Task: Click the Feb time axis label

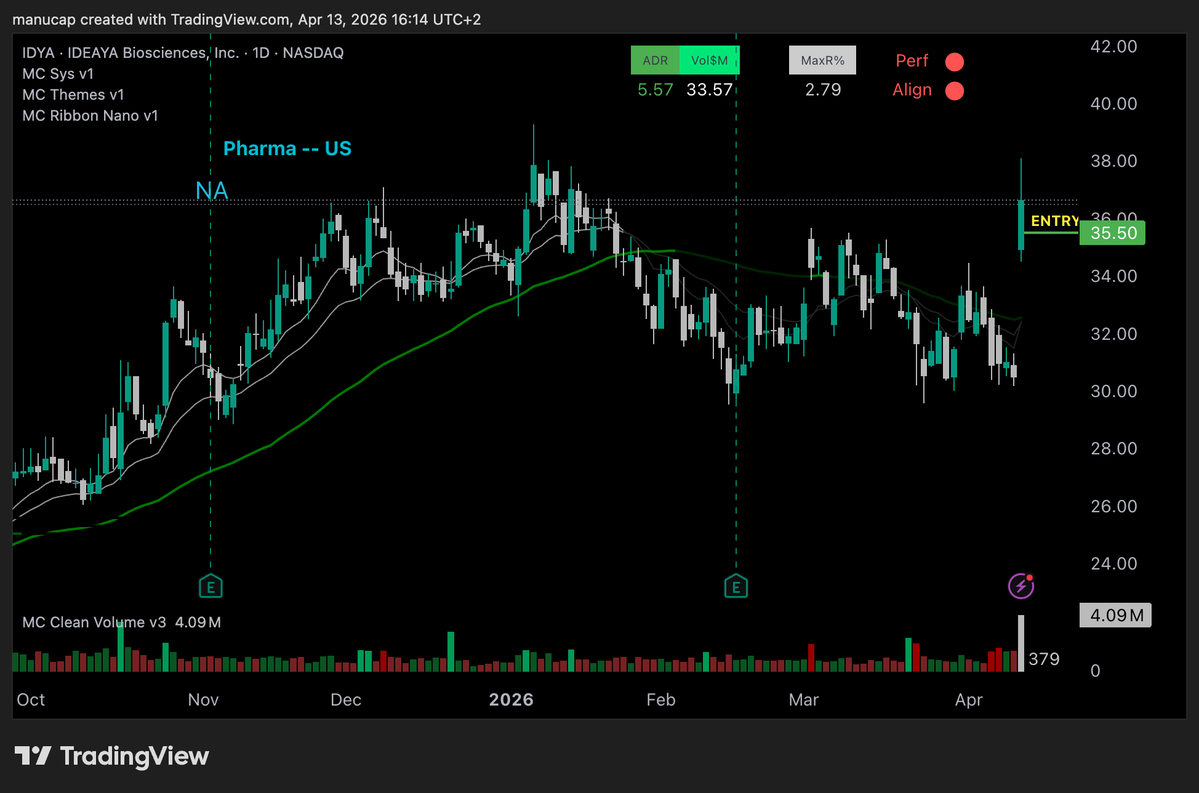Action: point(661,700)
